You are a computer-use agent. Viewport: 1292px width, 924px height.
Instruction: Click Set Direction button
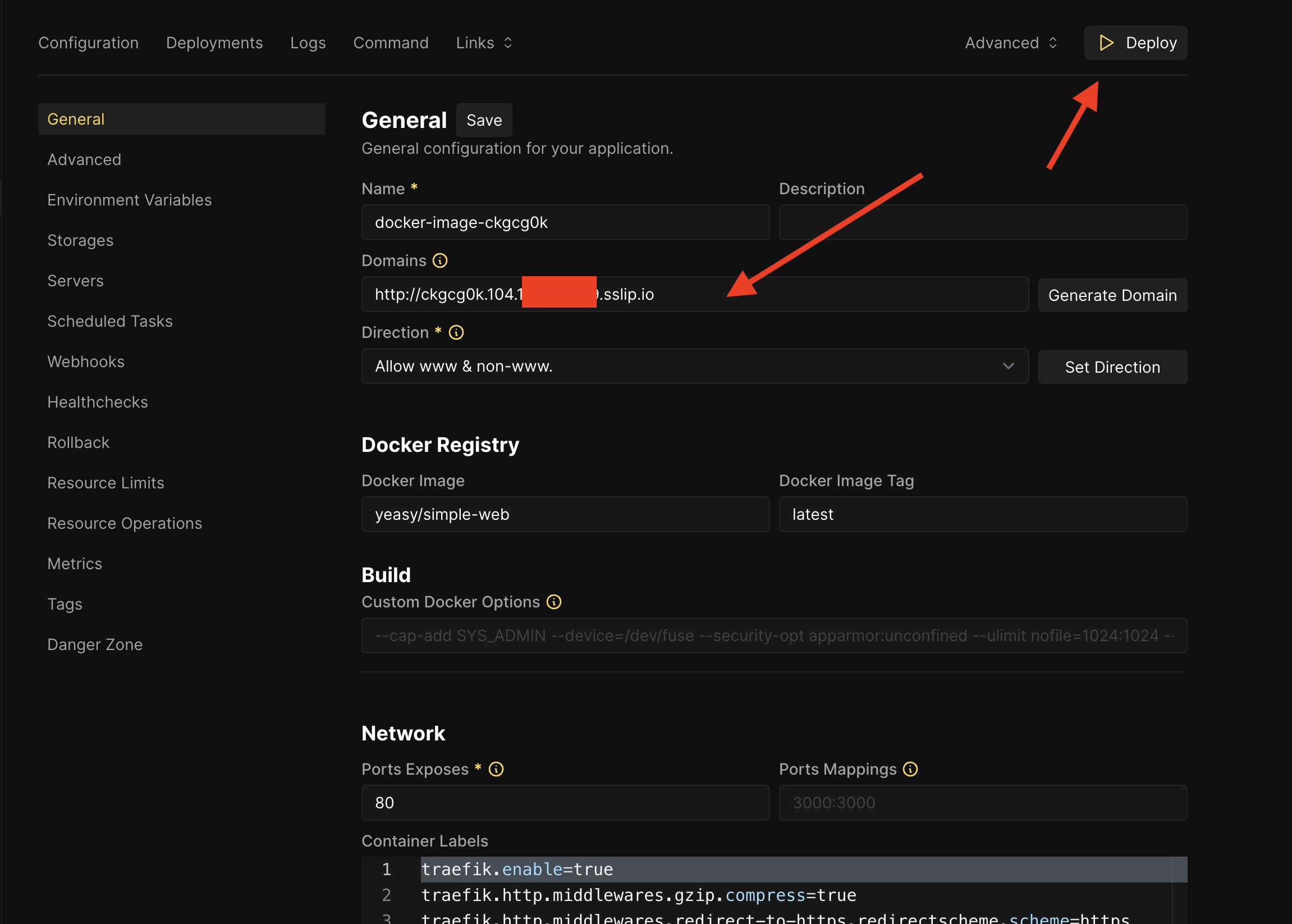[1112, 367]
